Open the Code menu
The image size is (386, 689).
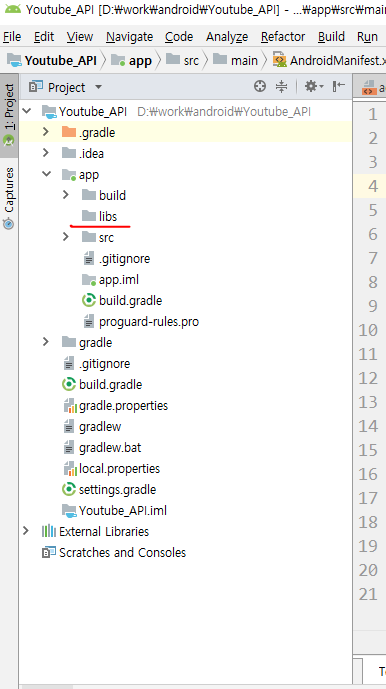pos(179,36)
